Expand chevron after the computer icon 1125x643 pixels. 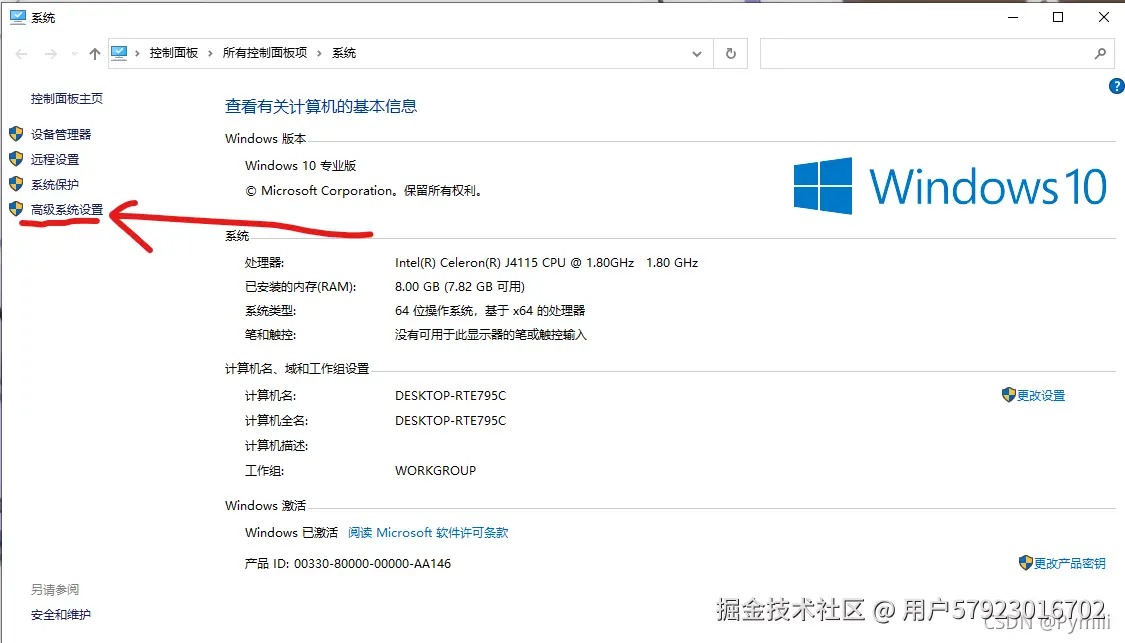click(137, 53)
